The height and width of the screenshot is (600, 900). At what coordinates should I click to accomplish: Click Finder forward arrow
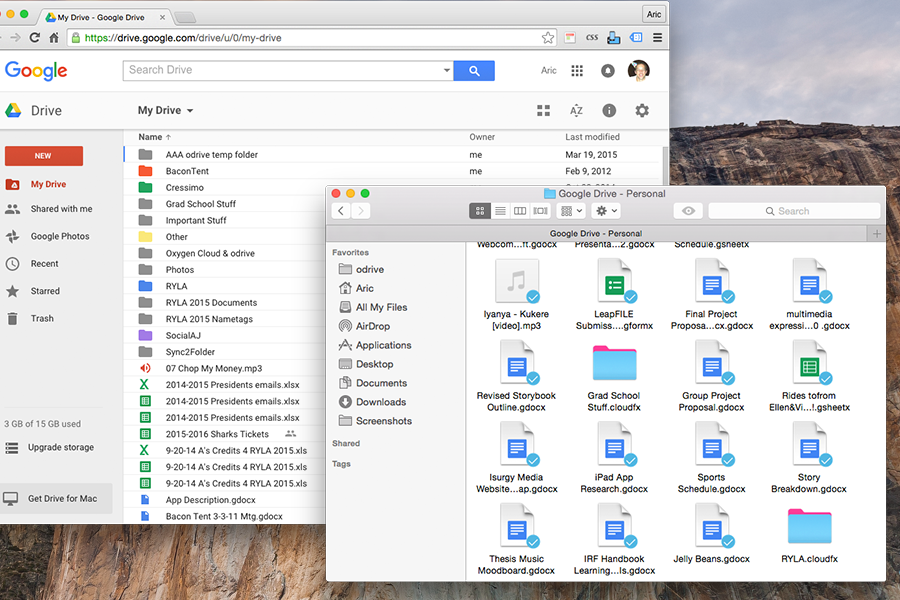360,211
